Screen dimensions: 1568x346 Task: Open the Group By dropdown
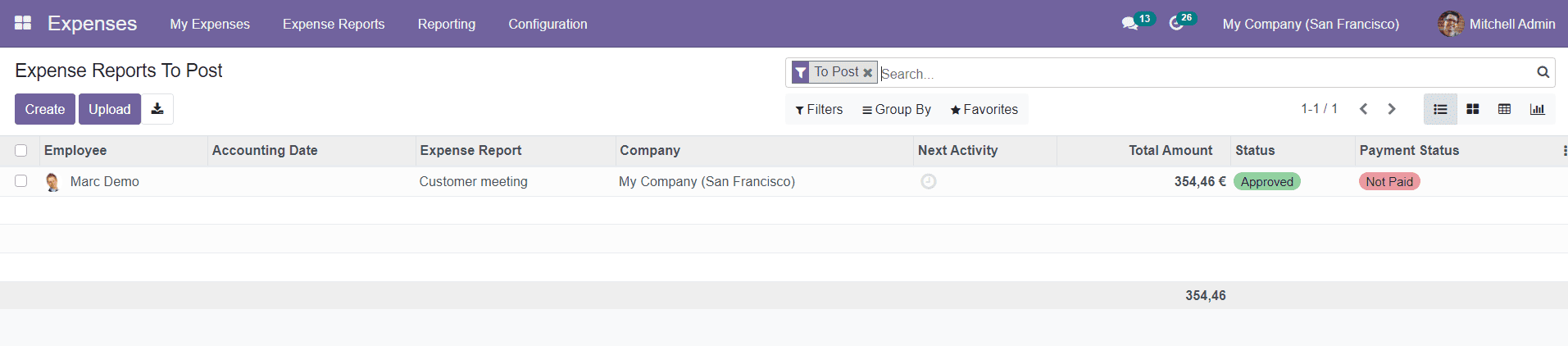pyautogui.click(x=897, y=109)
